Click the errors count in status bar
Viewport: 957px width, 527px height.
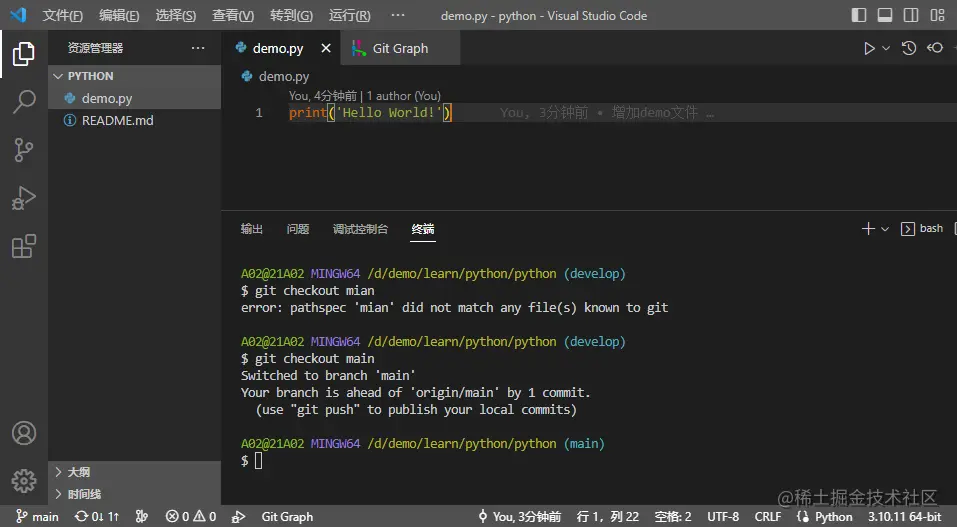click(178, 517)
